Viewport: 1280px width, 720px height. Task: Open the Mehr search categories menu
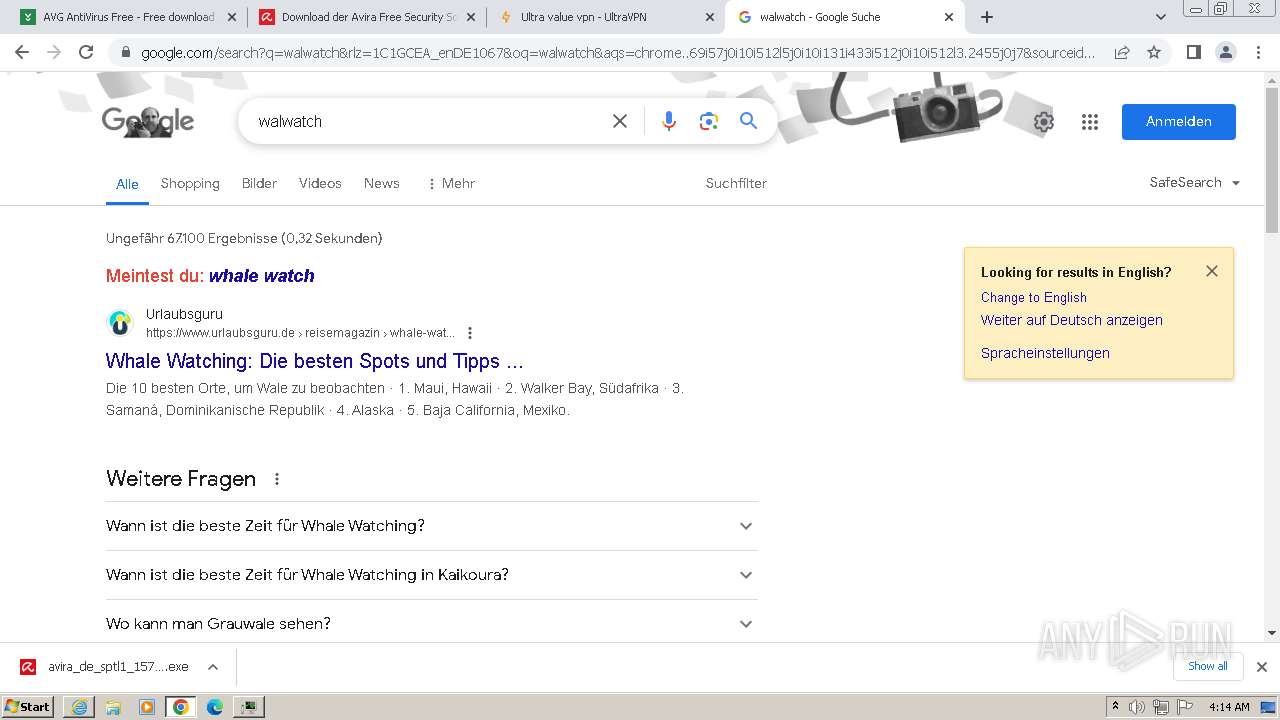click(x=451, y=183)
